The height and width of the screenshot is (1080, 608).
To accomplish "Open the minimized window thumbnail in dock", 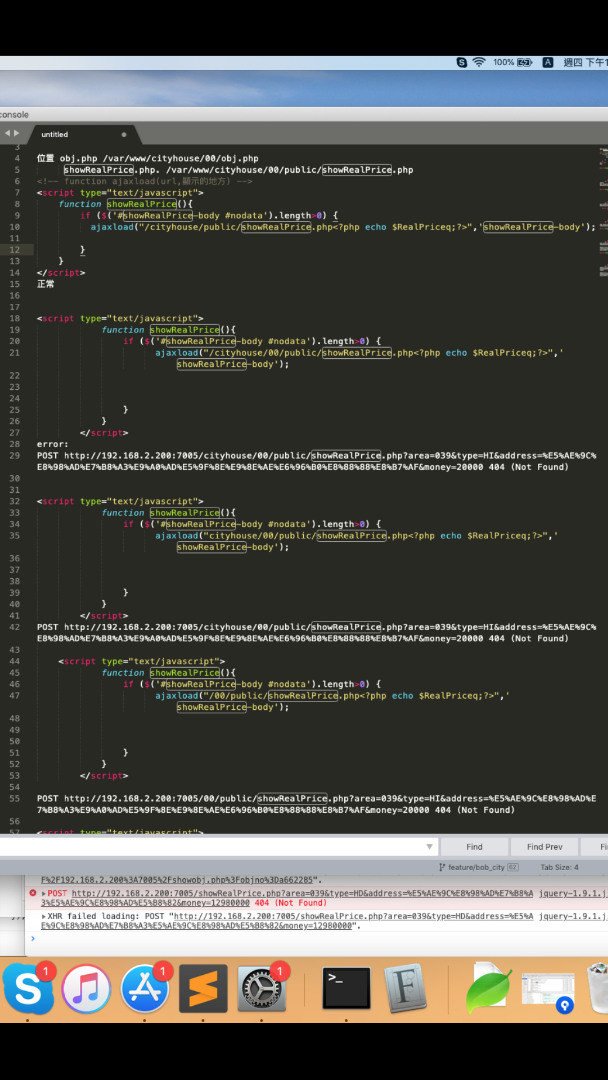I will tap(548, 992).
